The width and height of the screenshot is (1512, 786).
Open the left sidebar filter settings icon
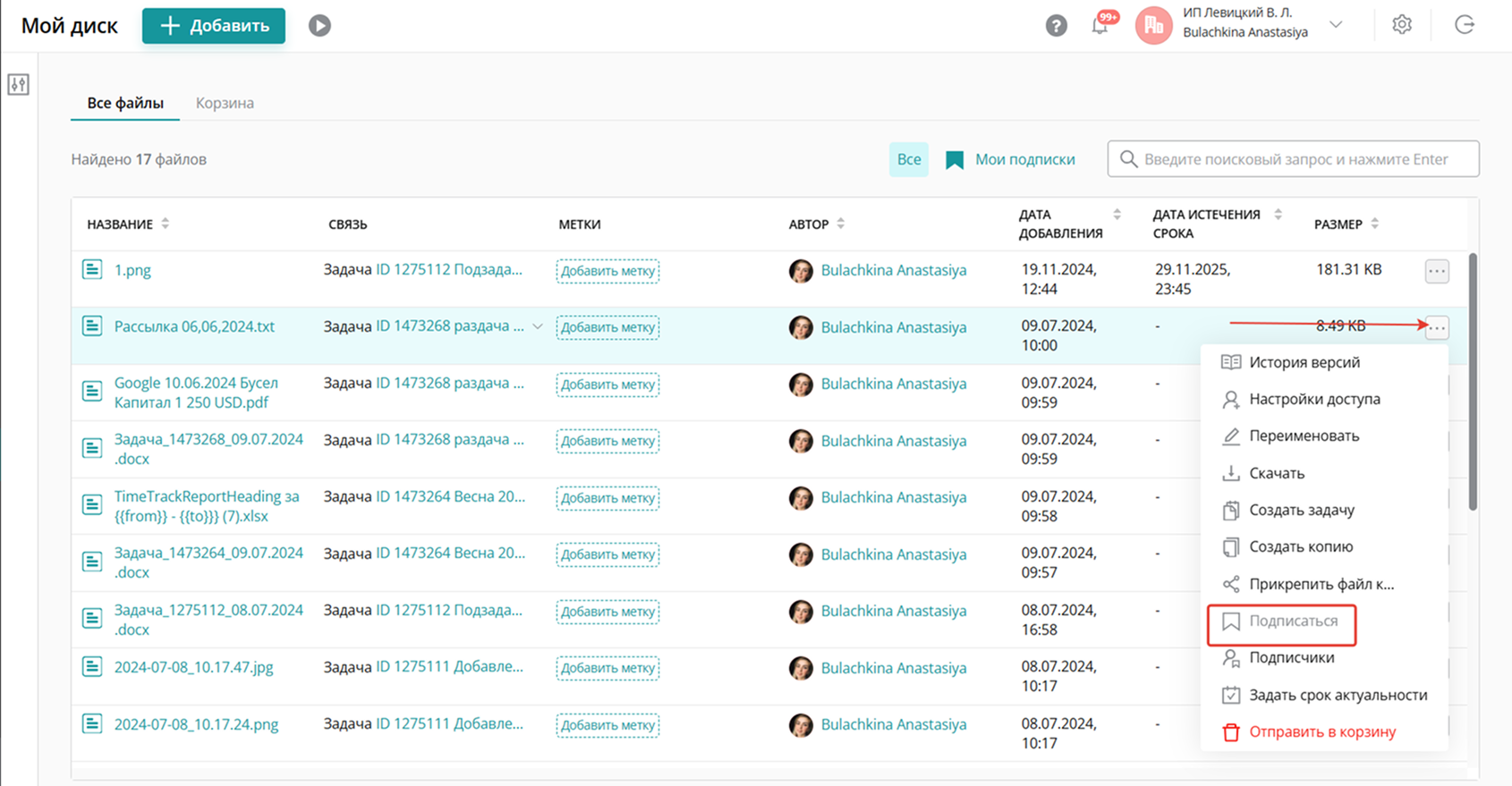[x=19, y=85]
